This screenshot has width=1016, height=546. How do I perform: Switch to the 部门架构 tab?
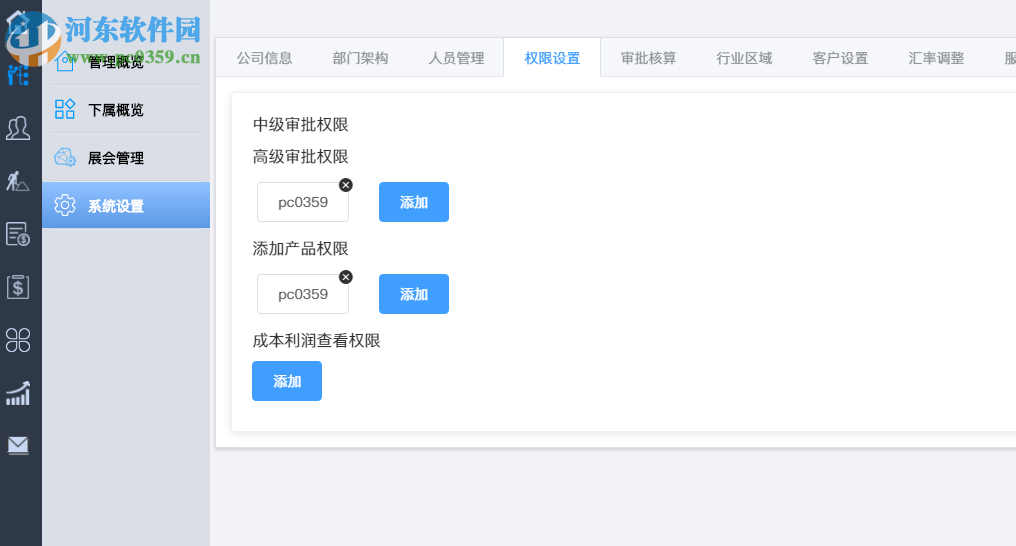(360, 58)
